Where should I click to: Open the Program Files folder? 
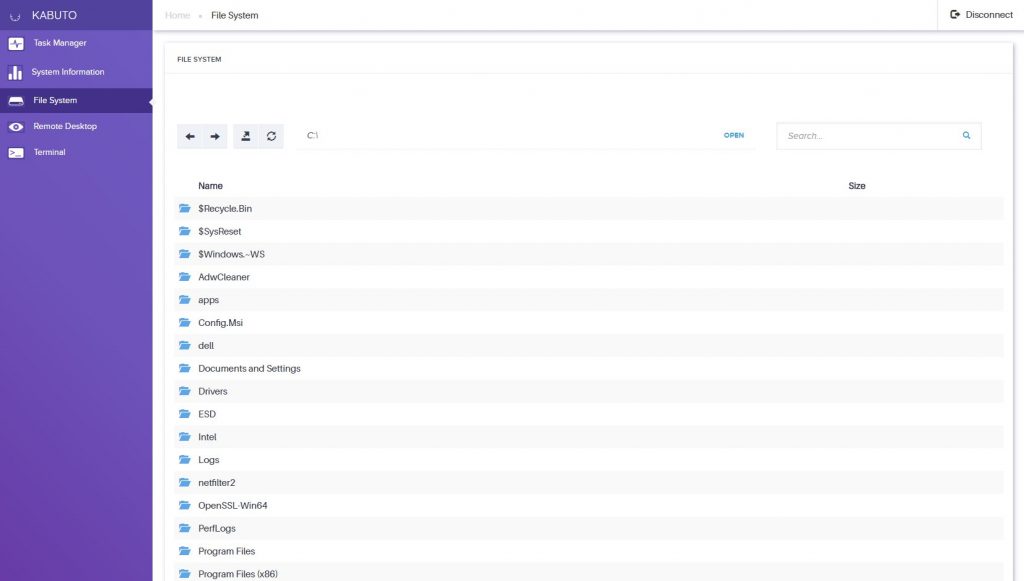click(x=226, y=552)
